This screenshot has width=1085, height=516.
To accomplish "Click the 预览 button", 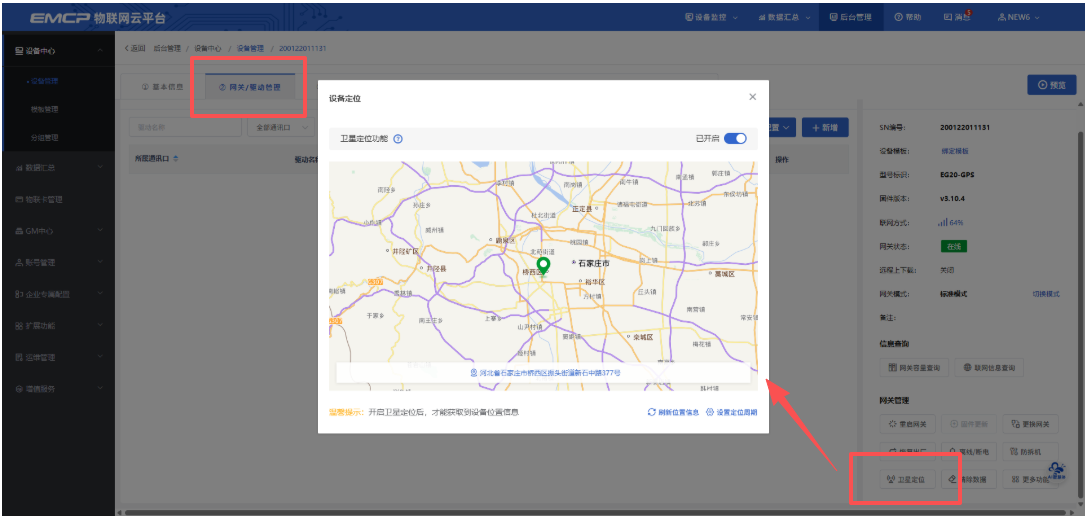I will 1052,85.
